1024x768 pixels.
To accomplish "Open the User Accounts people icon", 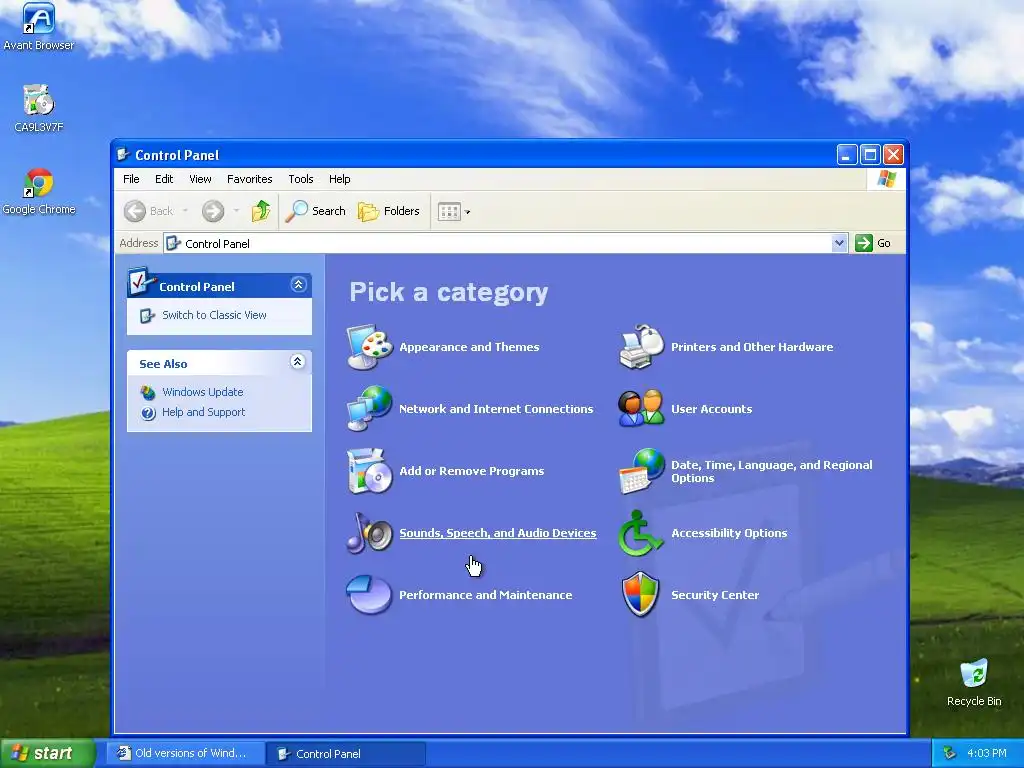I will [x=641, y=409].
